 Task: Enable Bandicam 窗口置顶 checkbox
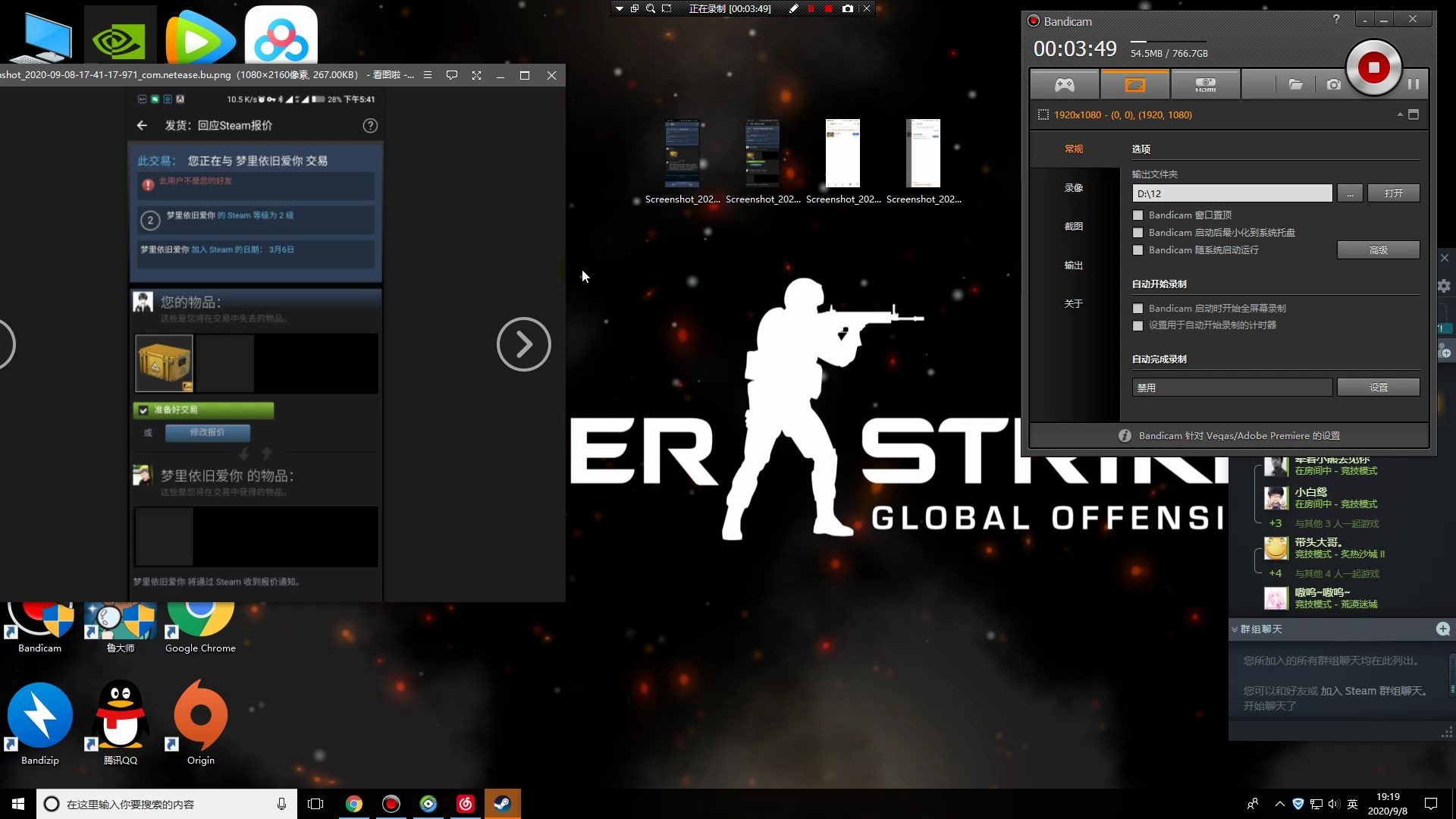tap(1137, 215)
